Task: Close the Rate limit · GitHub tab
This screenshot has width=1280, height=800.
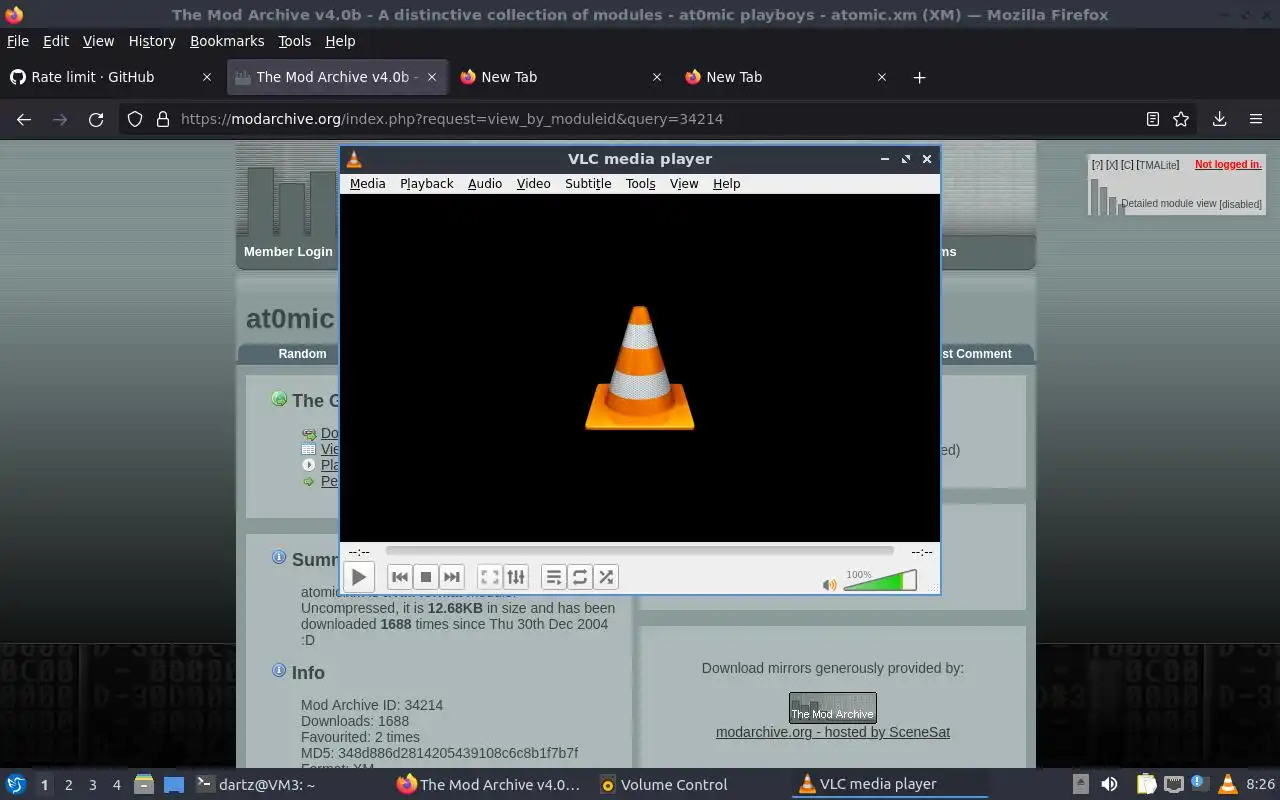Action: [207, 77]
